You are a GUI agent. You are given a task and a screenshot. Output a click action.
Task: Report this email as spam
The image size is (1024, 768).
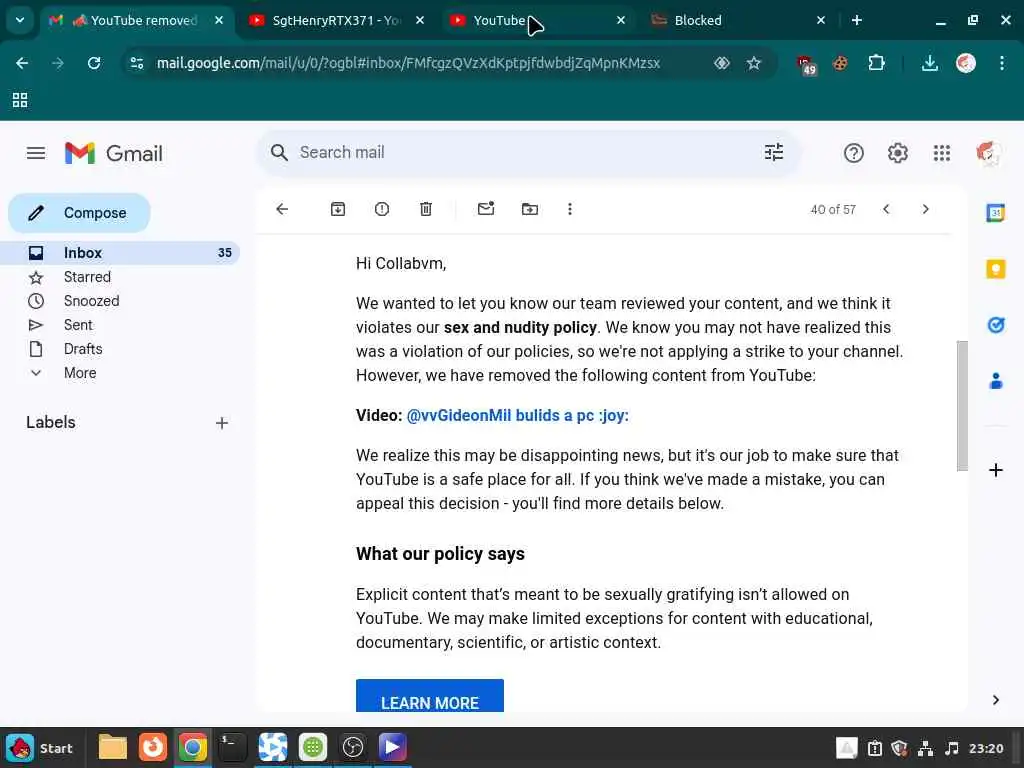[x=382, y=209]
